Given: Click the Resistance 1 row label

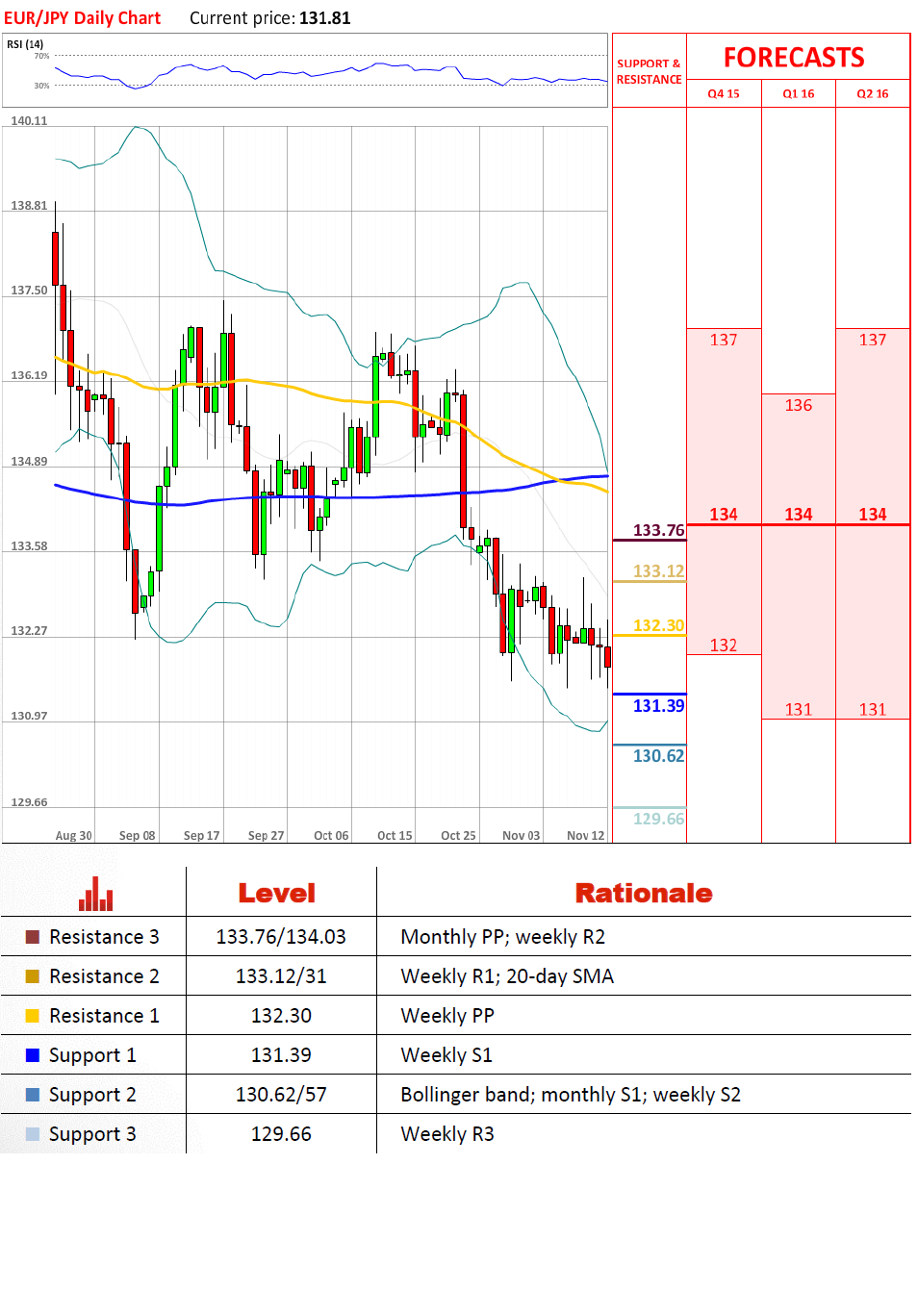Looking at the screenshot, I should (104, 1016).
